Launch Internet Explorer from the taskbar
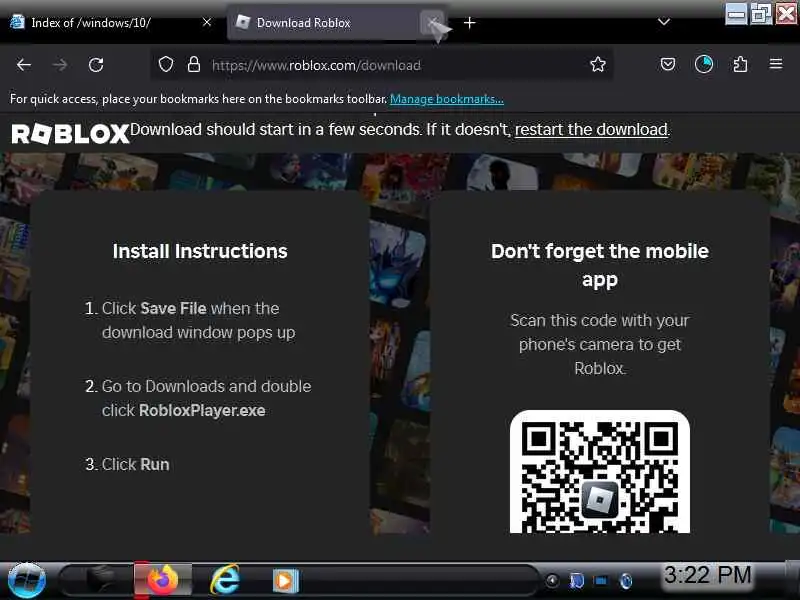This screenshot has width=800, height=600. pyautogui.click(x=224, y=580)
